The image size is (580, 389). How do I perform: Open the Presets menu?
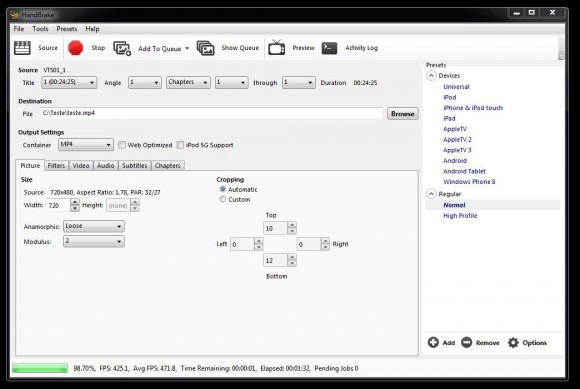pos(67,29)
